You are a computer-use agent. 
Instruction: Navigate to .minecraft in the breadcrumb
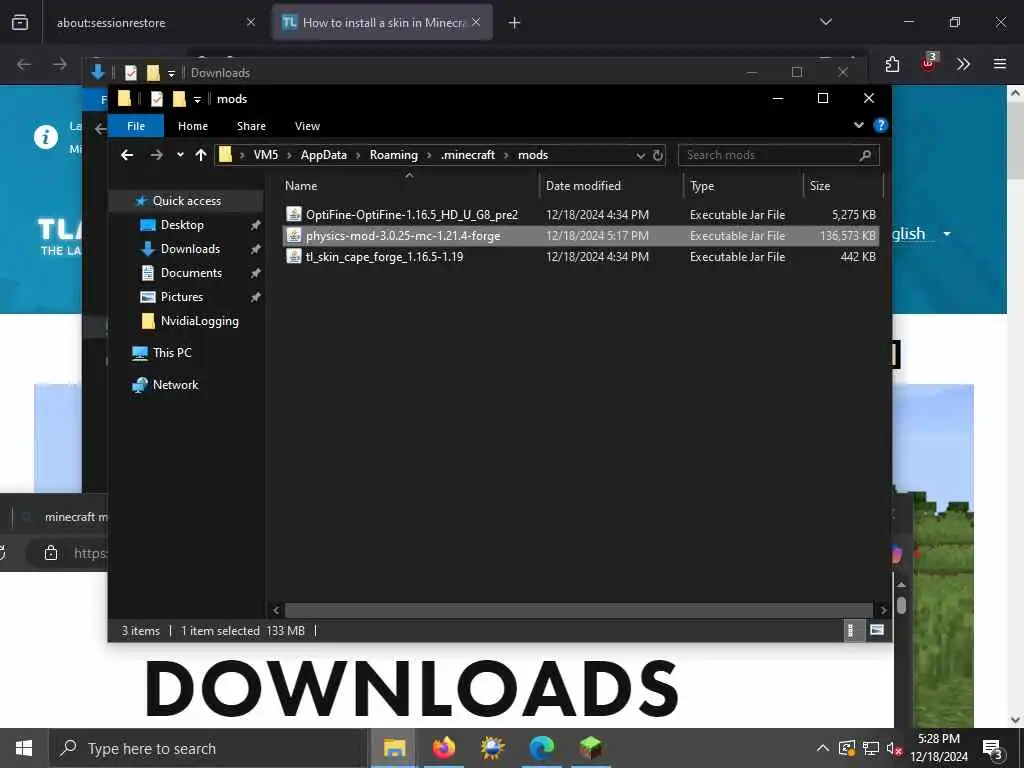[468, 155]
